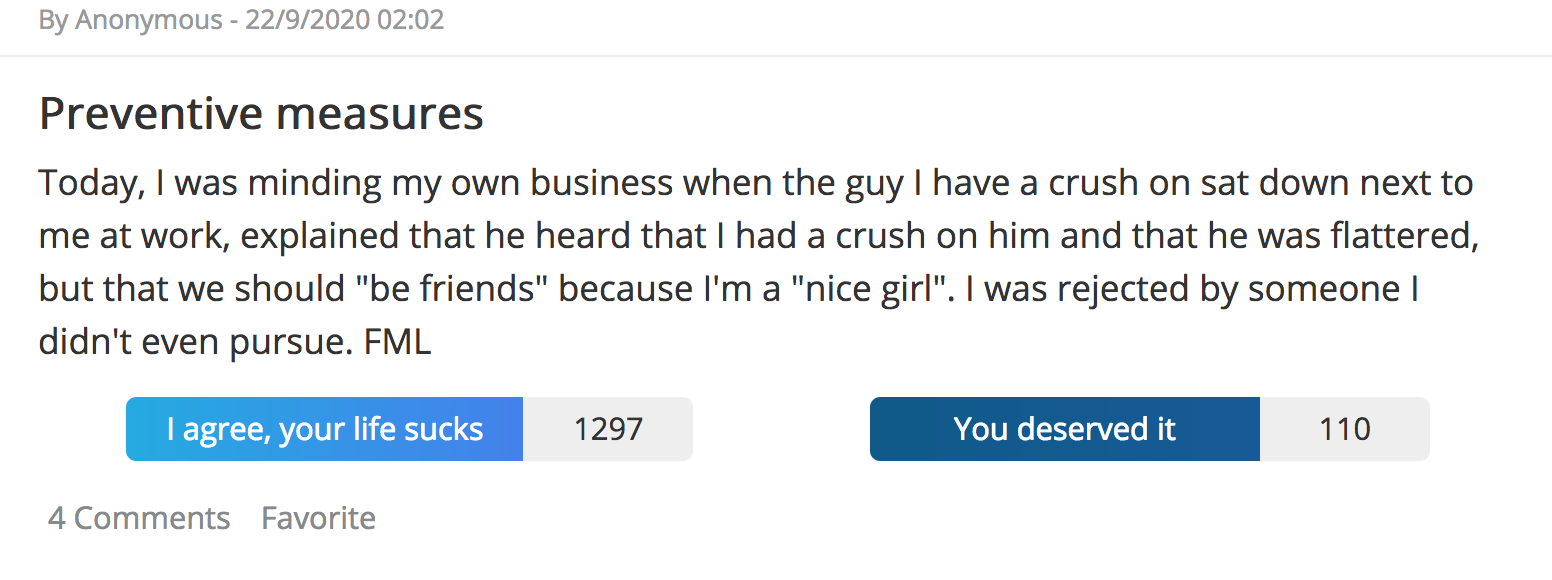
Task: Mark the post as Favorite
Action: [x=318, y=518]
